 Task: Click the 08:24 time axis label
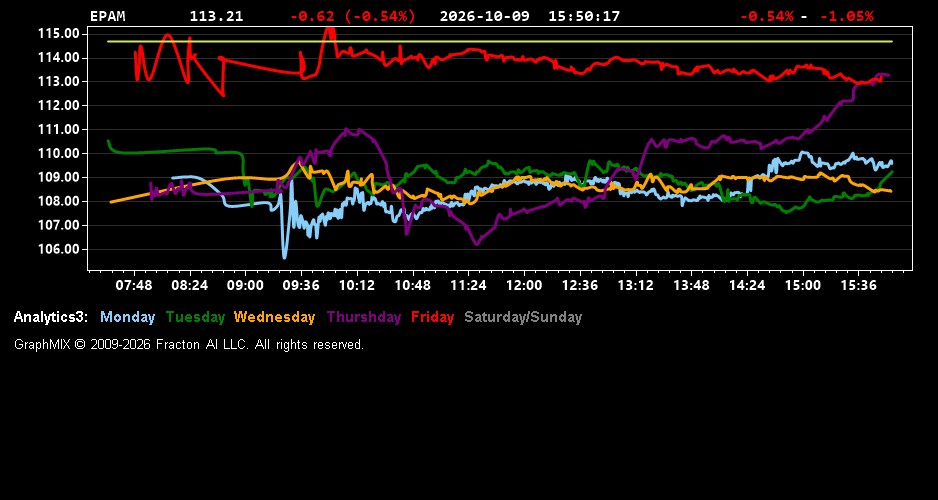190,285
